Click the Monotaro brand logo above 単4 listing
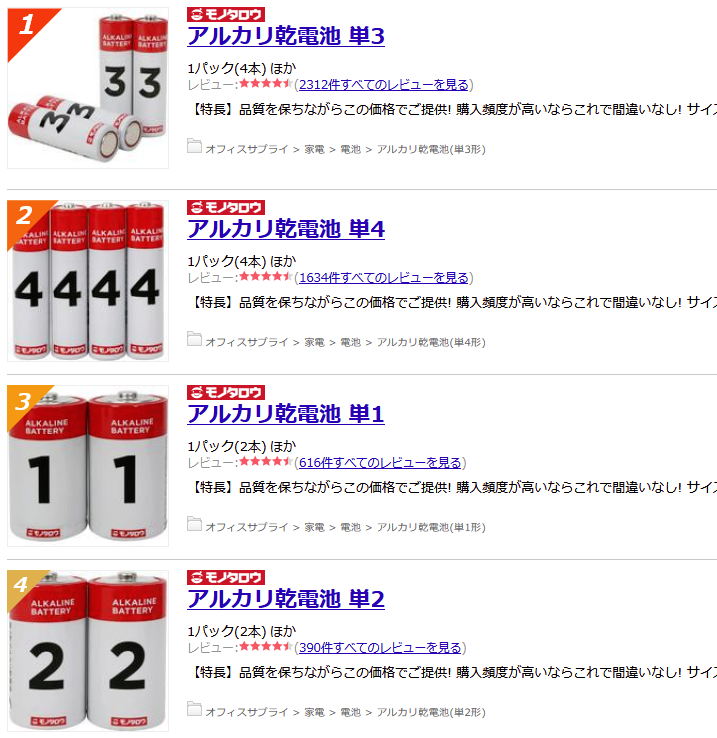The height and width of the screenshot is (738, 717). click(x=226, y=208)
